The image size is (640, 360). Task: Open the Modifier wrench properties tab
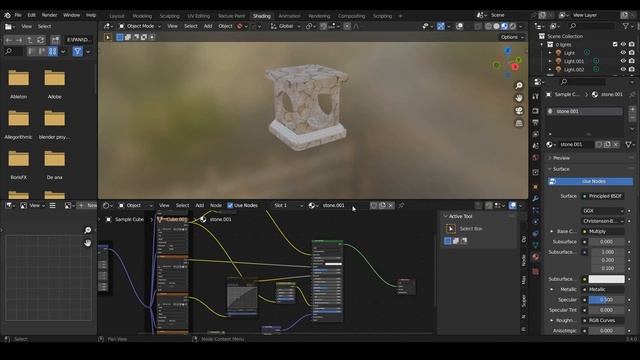(536, 199)
